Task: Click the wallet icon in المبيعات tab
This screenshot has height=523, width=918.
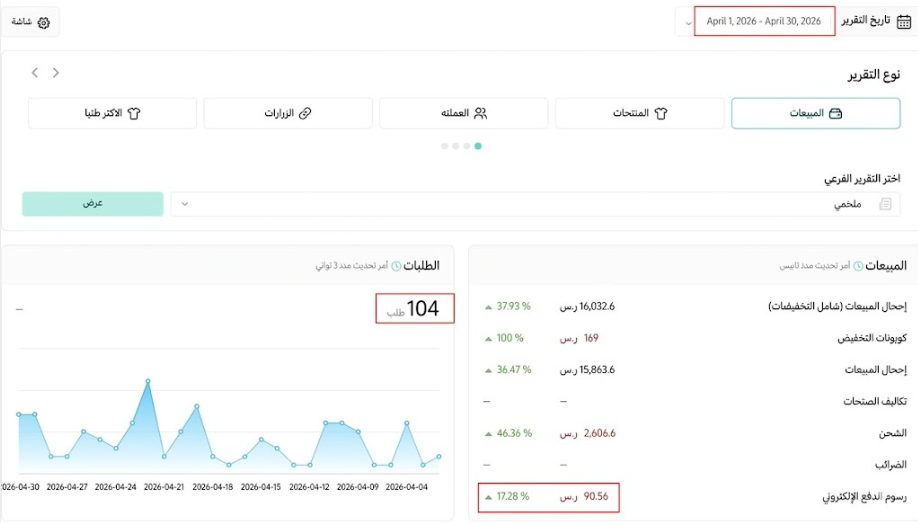Action: point(835,113)
